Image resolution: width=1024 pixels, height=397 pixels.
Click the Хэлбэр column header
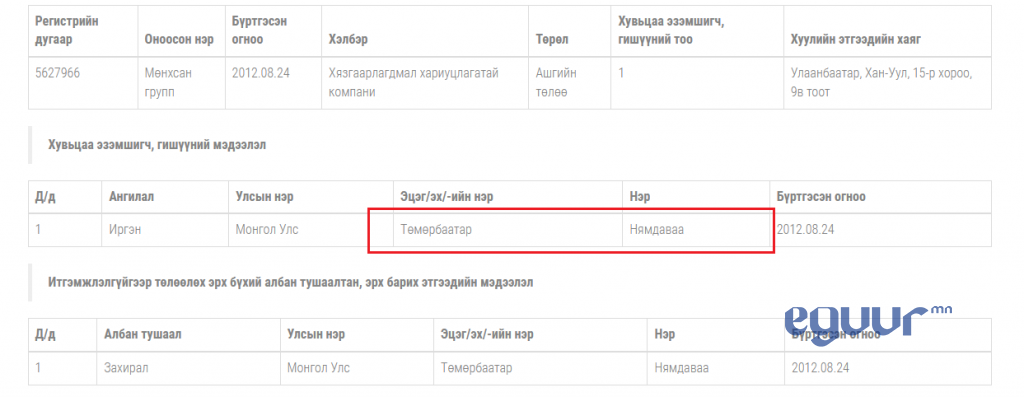348,39
